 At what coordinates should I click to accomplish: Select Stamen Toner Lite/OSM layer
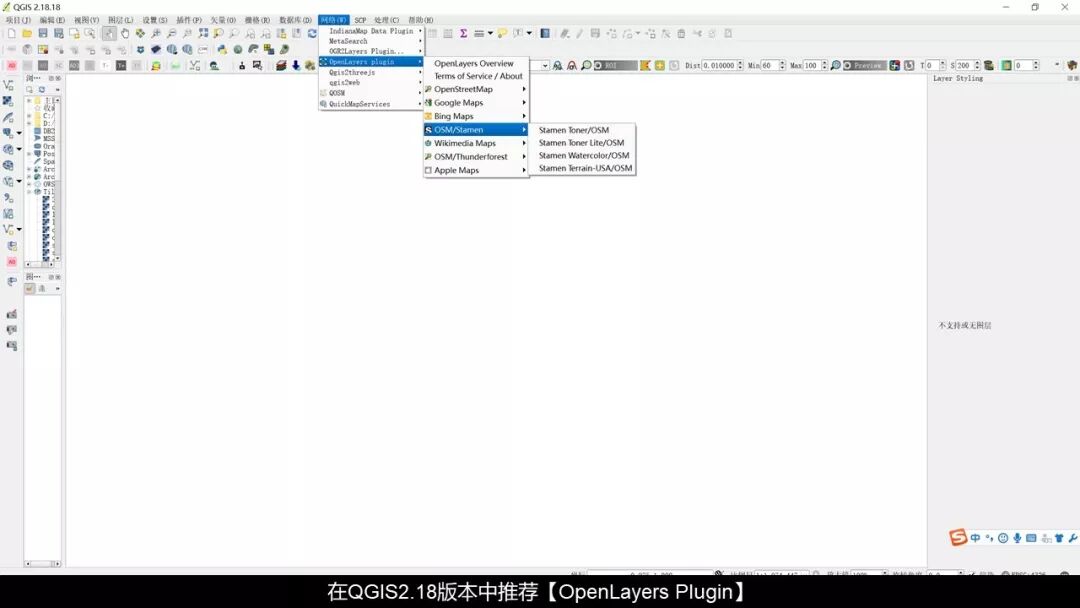583,143
